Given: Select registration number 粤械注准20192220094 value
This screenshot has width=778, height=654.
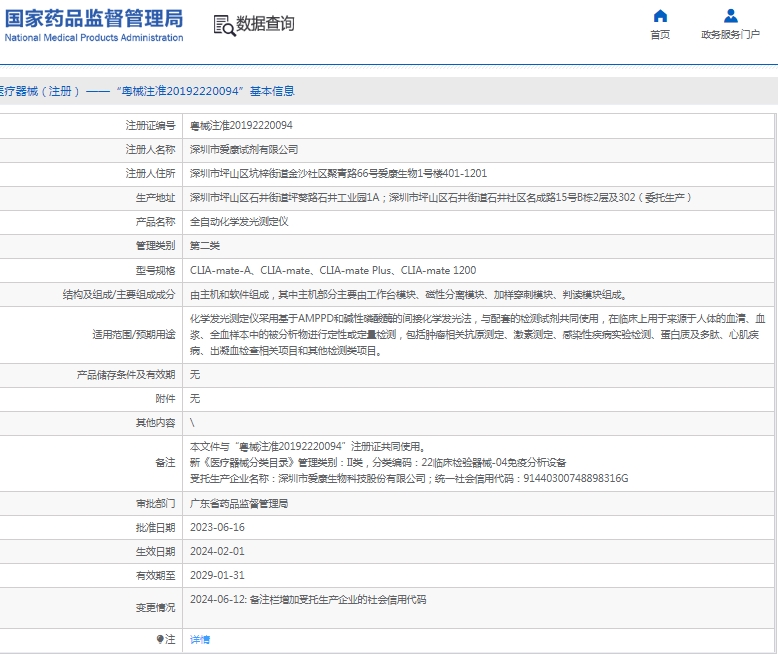Looking at the screenshot, I should pos(241,126).
